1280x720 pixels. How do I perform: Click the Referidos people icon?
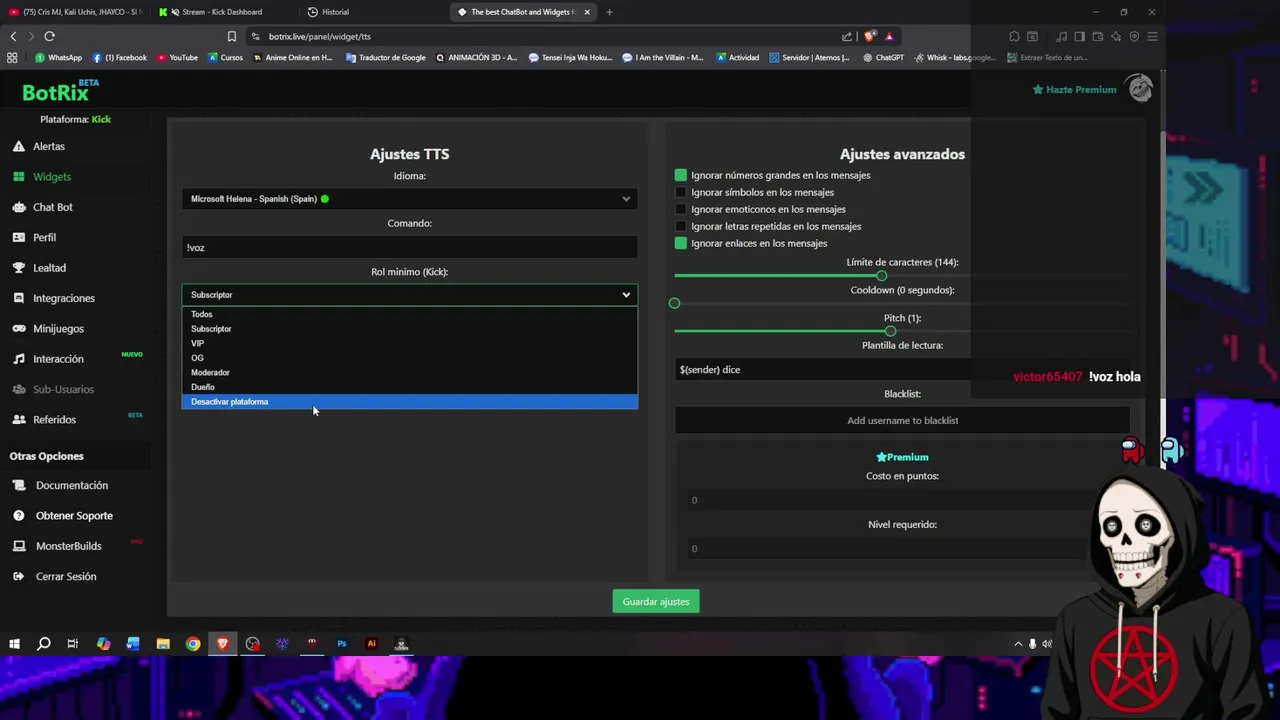[19, 419]
